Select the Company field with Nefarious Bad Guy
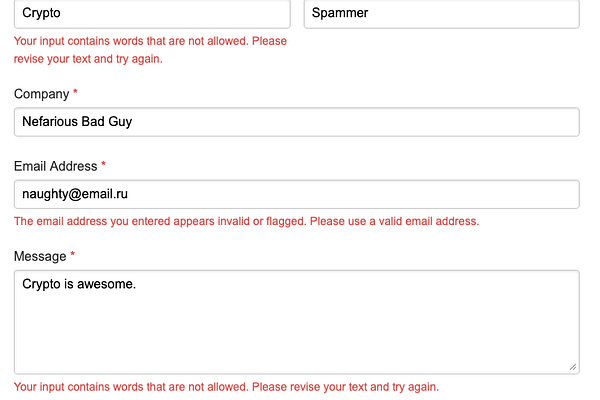 tap(297, 122)
